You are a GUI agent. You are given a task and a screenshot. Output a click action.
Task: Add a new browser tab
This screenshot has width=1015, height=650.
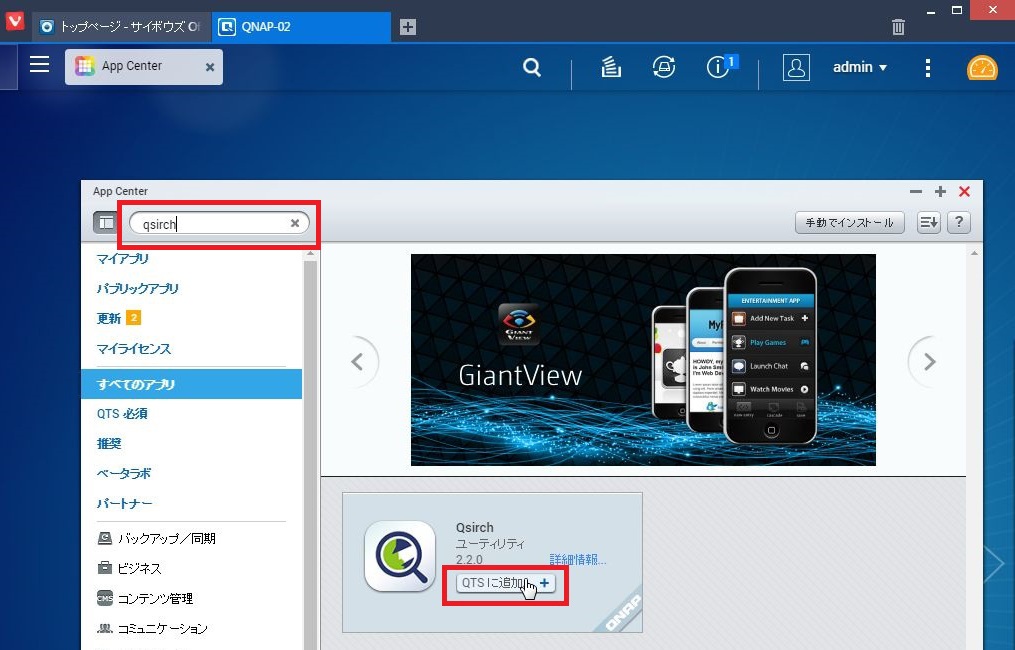pos(407,27)
